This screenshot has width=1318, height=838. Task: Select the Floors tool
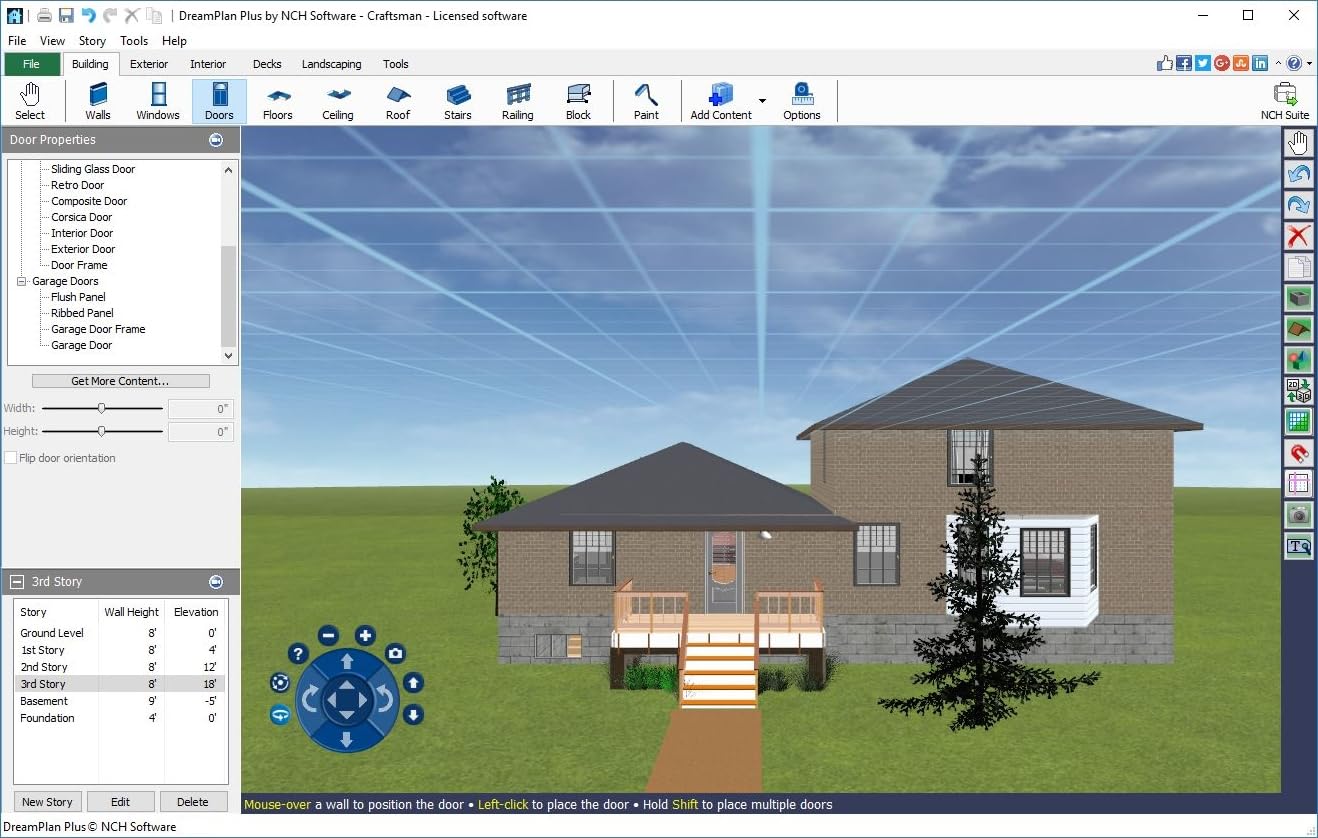(x=278, y=101)
